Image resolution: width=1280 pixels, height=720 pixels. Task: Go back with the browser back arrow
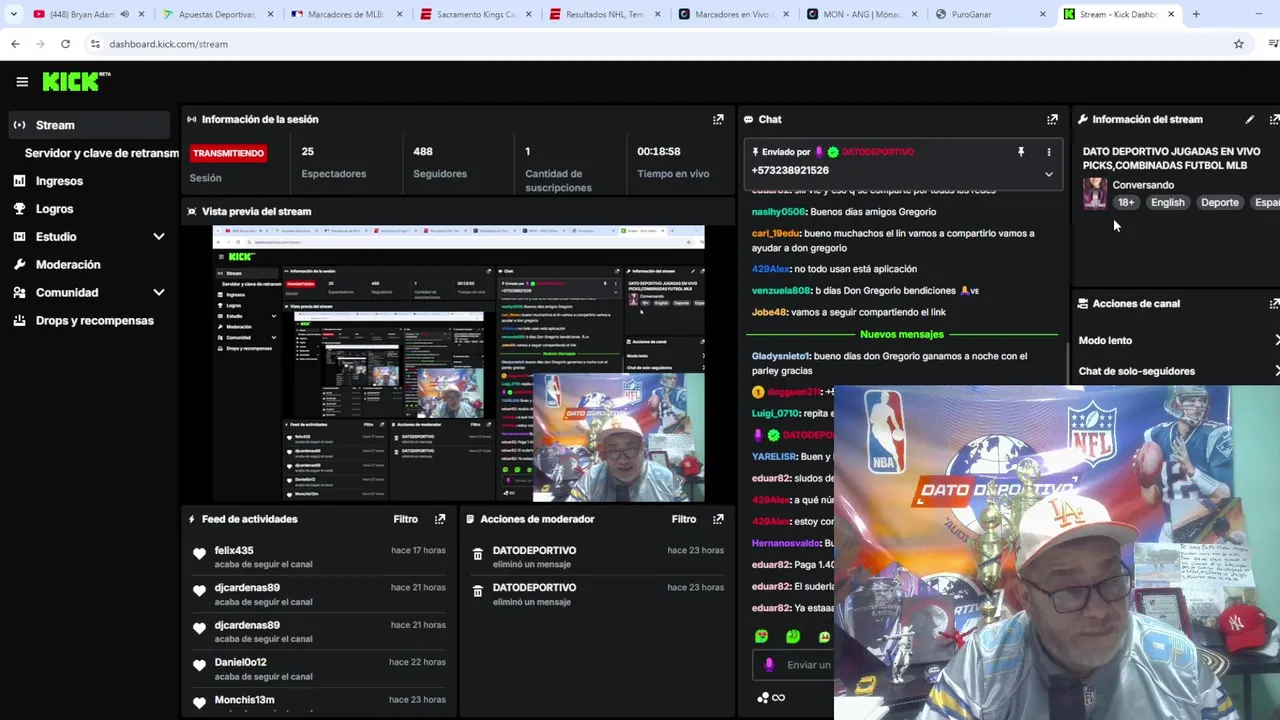(15, 44)
